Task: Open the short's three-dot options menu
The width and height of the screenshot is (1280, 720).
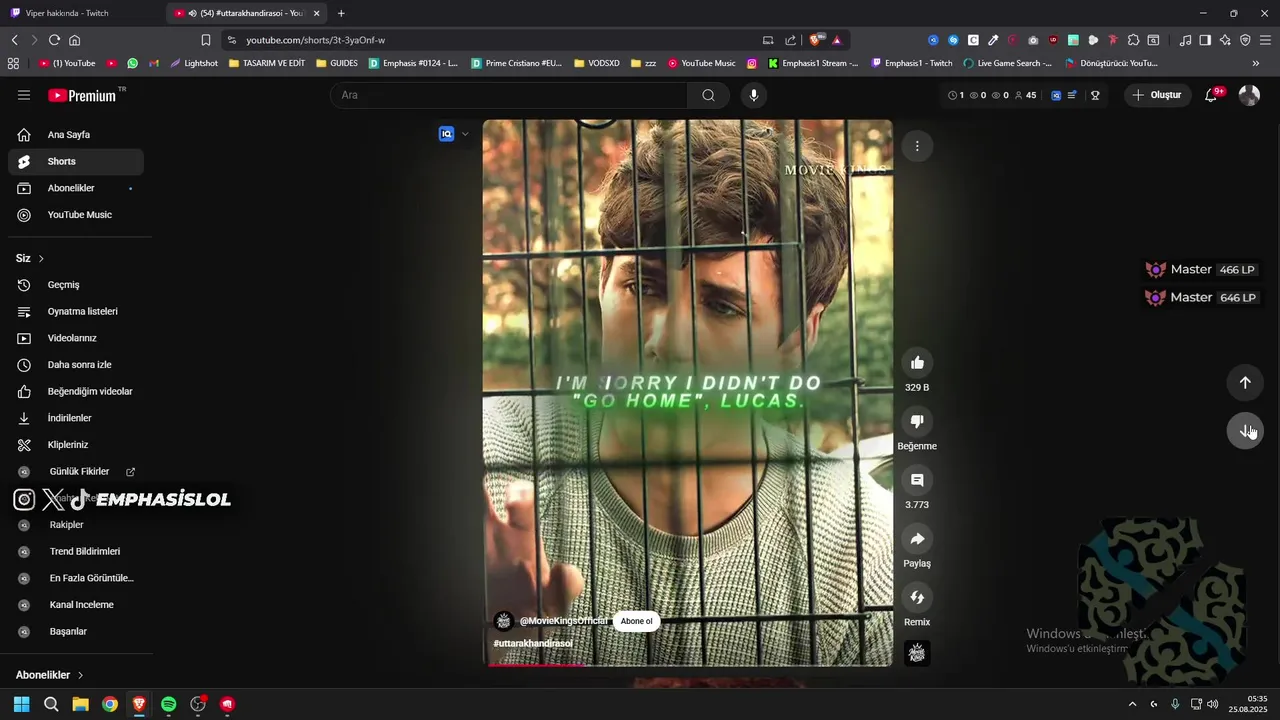Action: [917, 146]
